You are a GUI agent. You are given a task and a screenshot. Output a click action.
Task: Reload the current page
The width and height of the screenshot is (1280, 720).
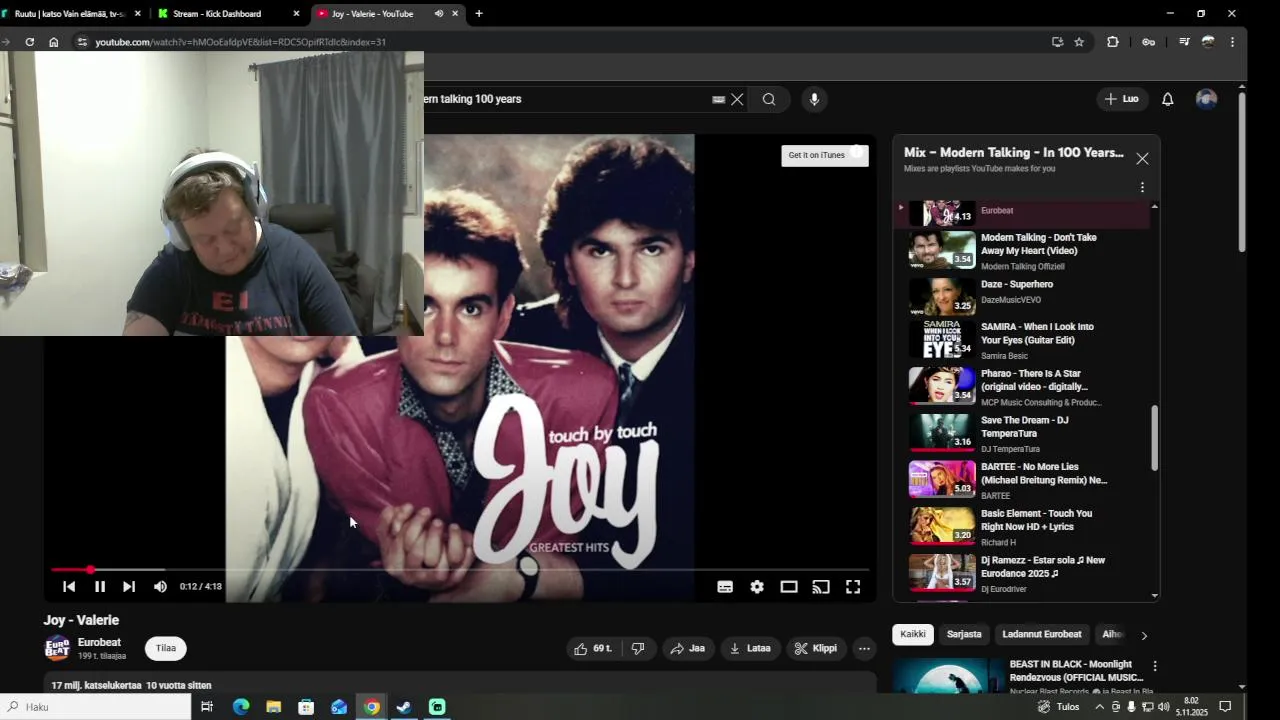coord(30,42)
